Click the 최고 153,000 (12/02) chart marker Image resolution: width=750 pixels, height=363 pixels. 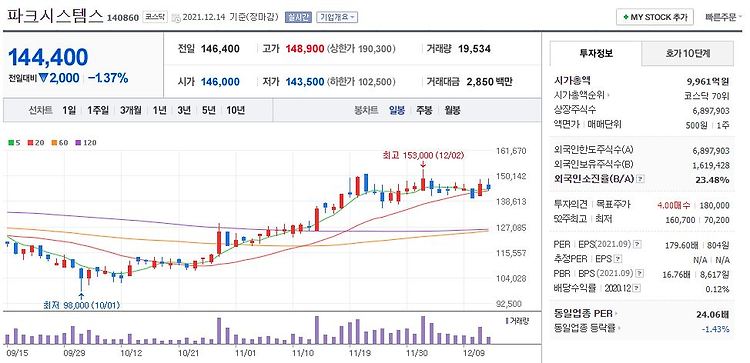pyautogui.click(x=423, y=155)
